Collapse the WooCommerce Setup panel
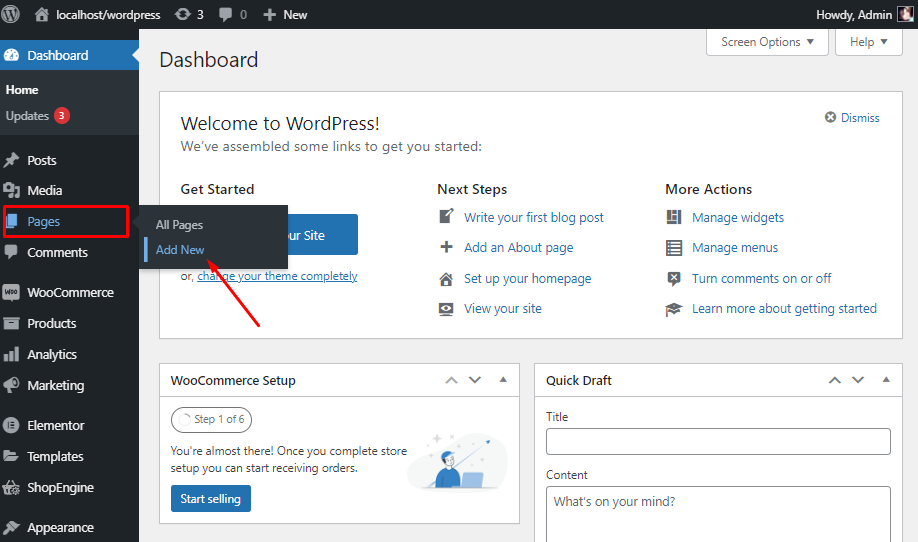The width and height of the screenshot is (918, 542). (503, 380)
